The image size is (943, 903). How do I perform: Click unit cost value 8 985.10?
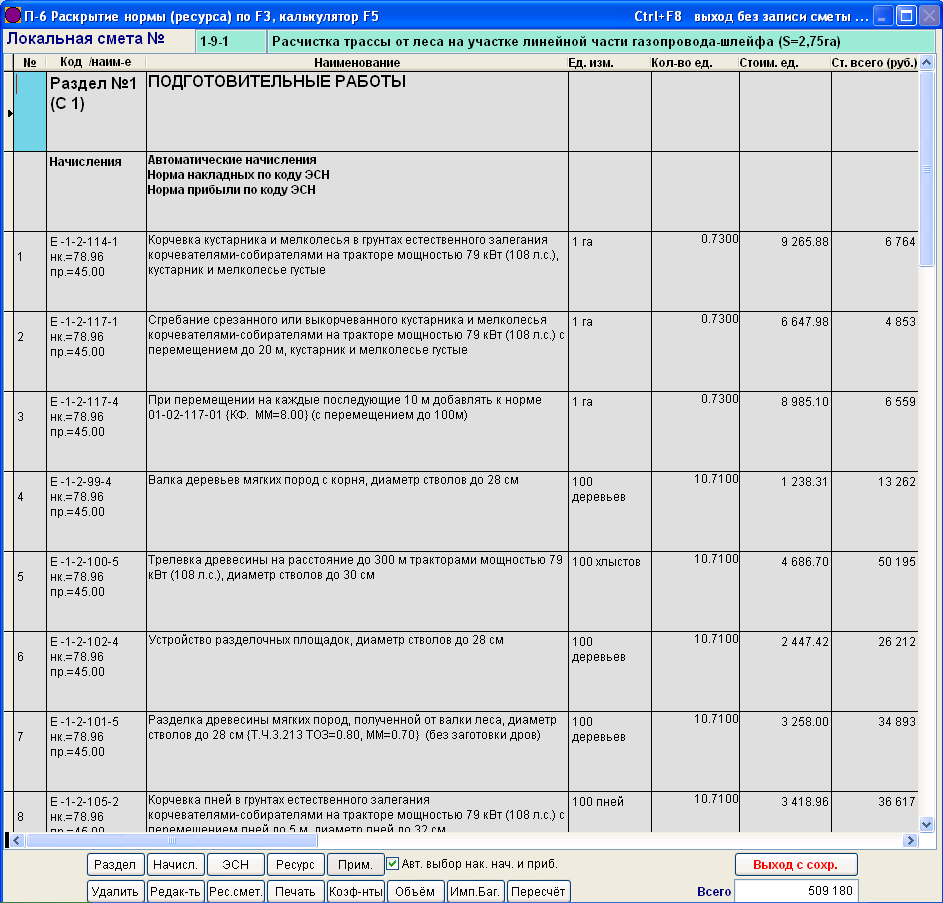(x=804, y=402)
